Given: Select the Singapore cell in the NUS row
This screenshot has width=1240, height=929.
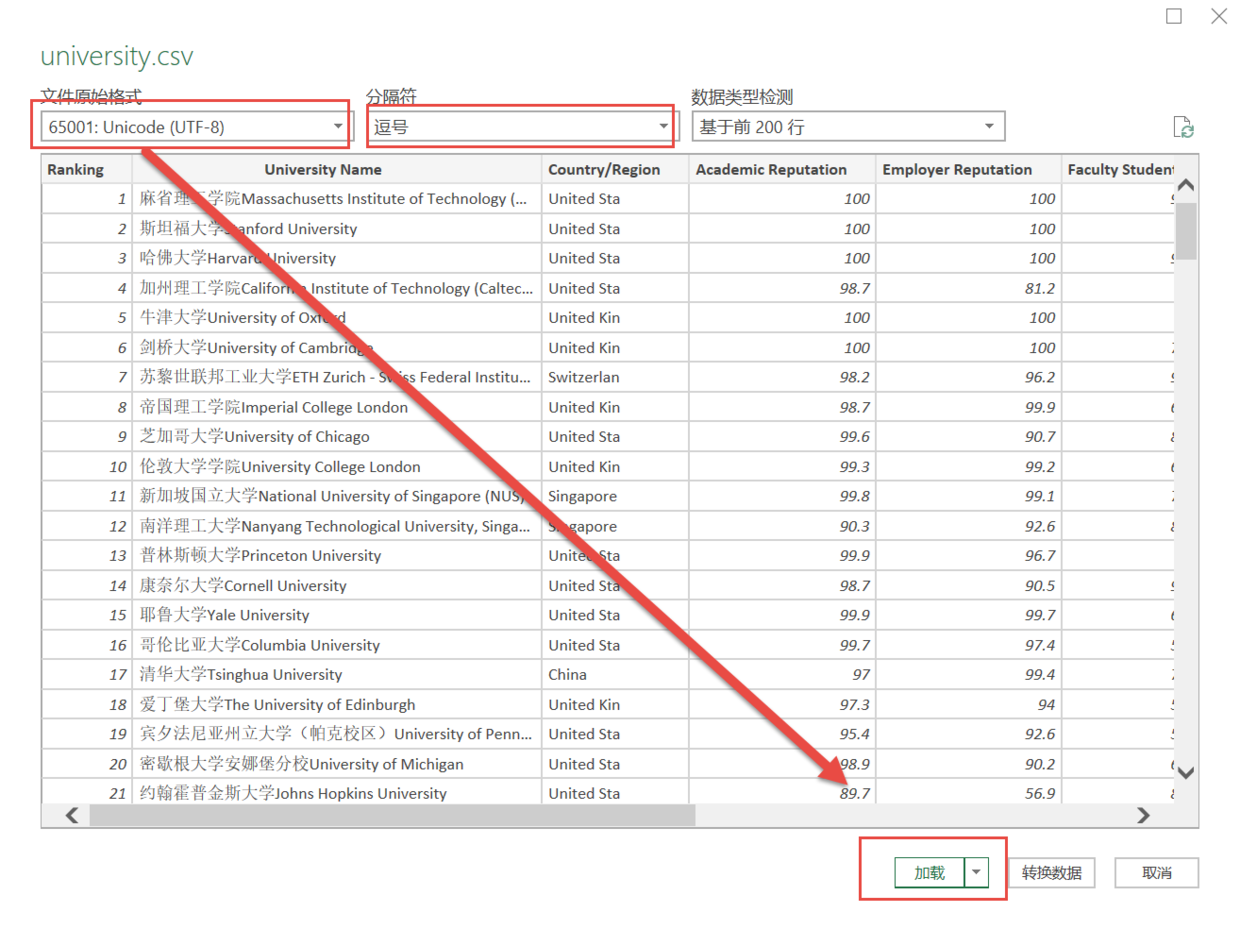Looking at the screenshot, I should pos(616,496).
